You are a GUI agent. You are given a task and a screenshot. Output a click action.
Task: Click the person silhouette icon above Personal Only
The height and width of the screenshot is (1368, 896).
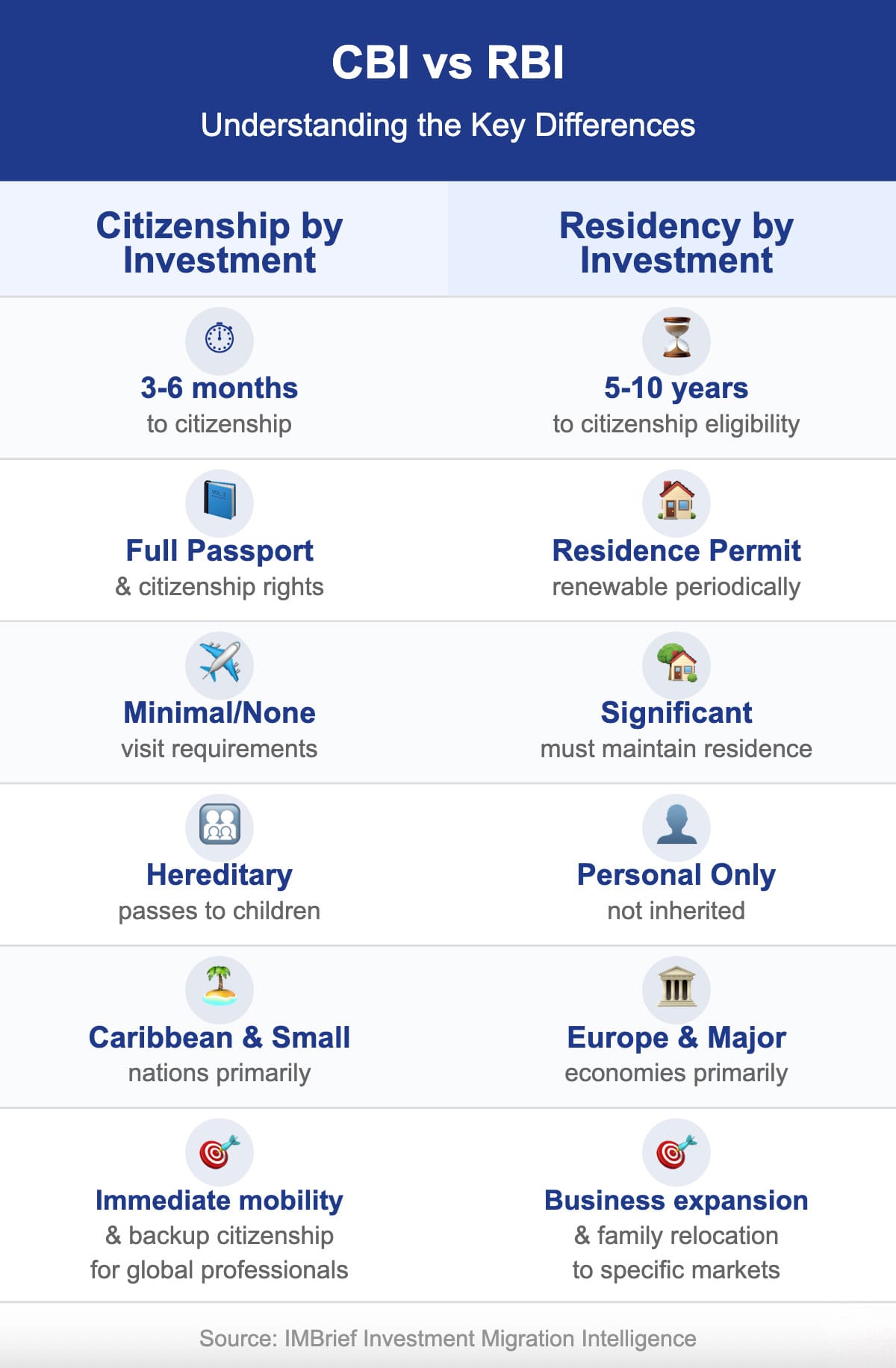tap(676, 825)
